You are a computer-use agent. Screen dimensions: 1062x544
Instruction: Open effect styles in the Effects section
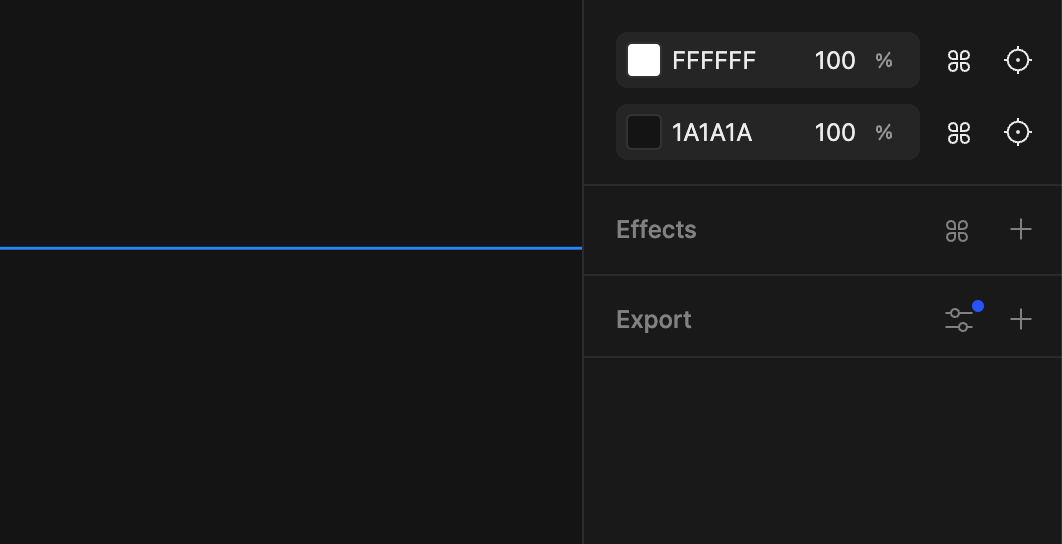tap(957, 231)
